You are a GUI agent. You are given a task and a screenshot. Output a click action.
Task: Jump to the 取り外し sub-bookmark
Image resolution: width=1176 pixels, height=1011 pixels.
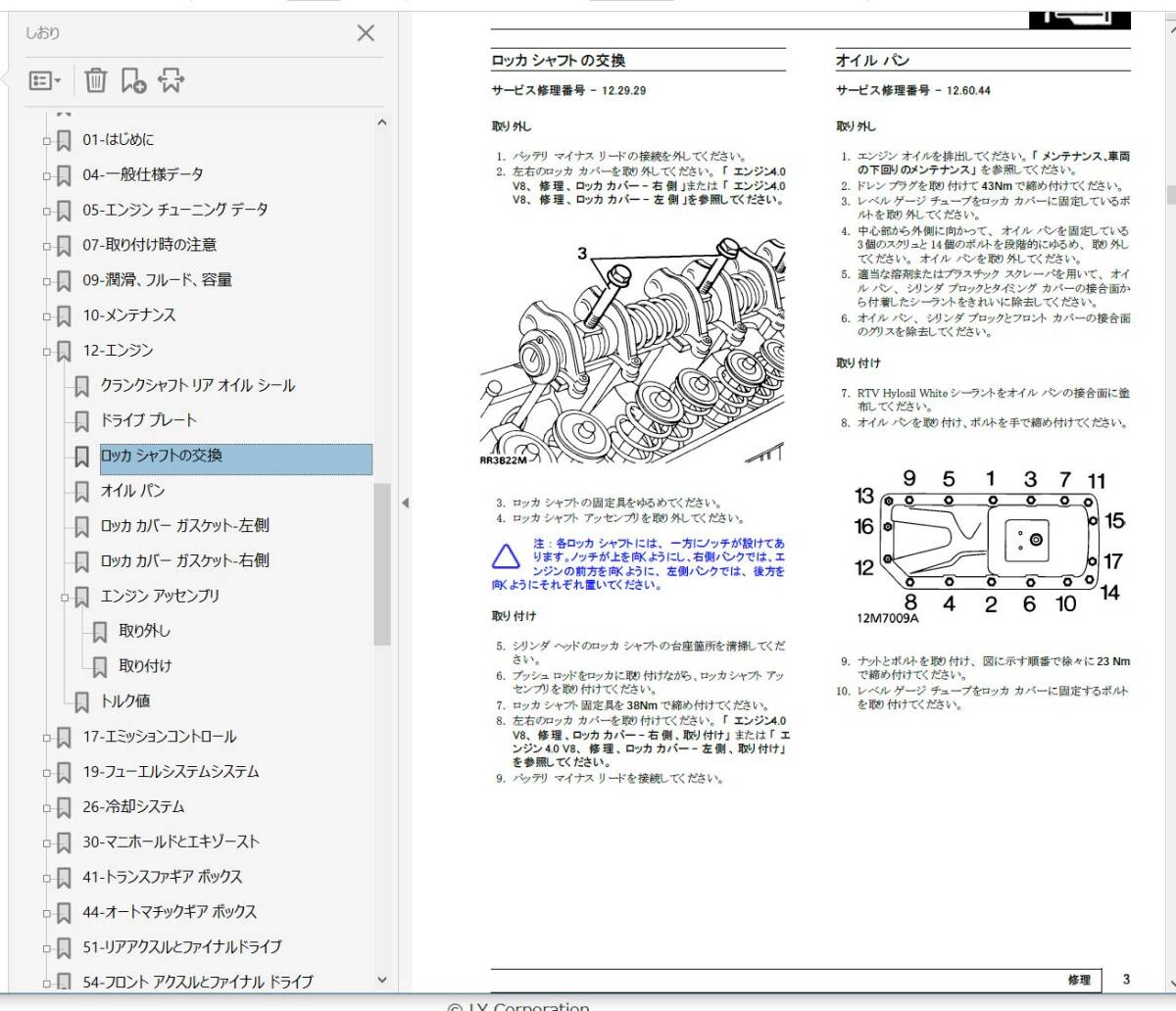144,631
